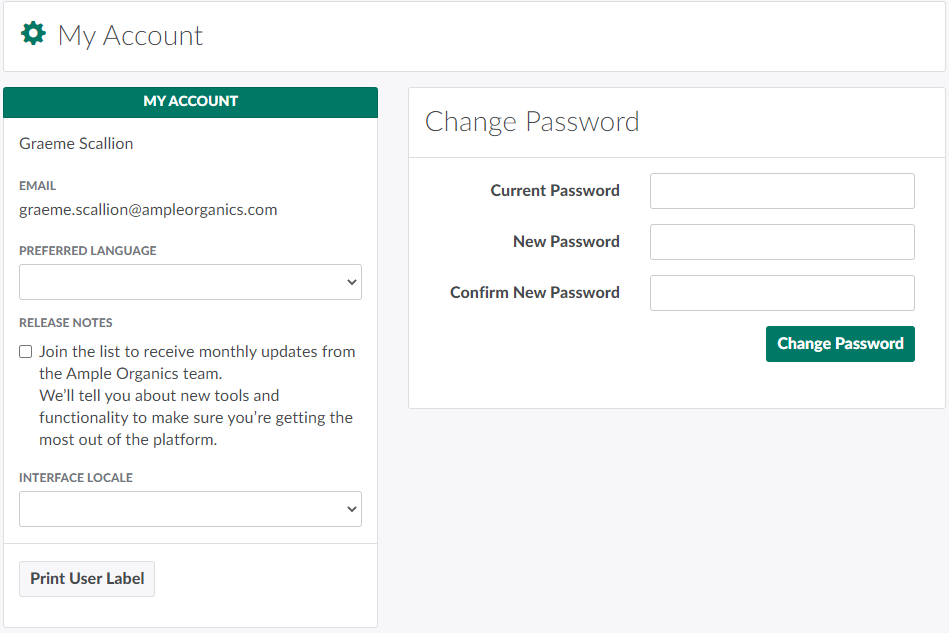Viewport: 949px width, 633px height.
Task: Tick the Release Notes monthly updates checkbox
Action: point(26,352)
